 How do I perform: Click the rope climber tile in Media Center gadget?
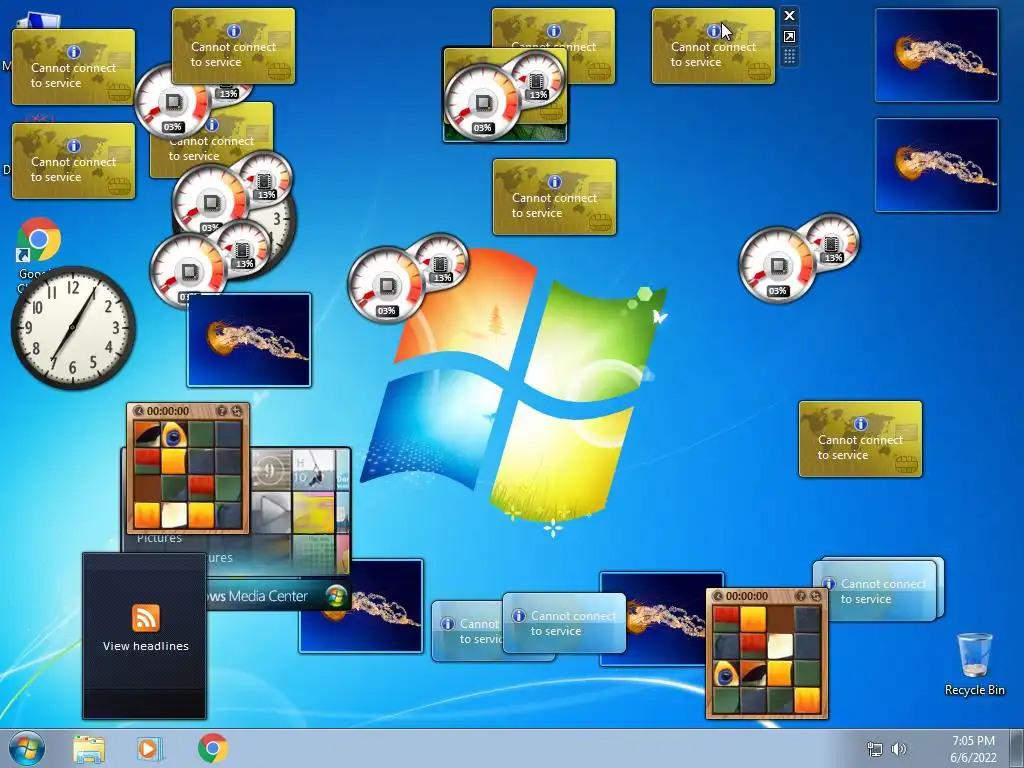(313, 470)
